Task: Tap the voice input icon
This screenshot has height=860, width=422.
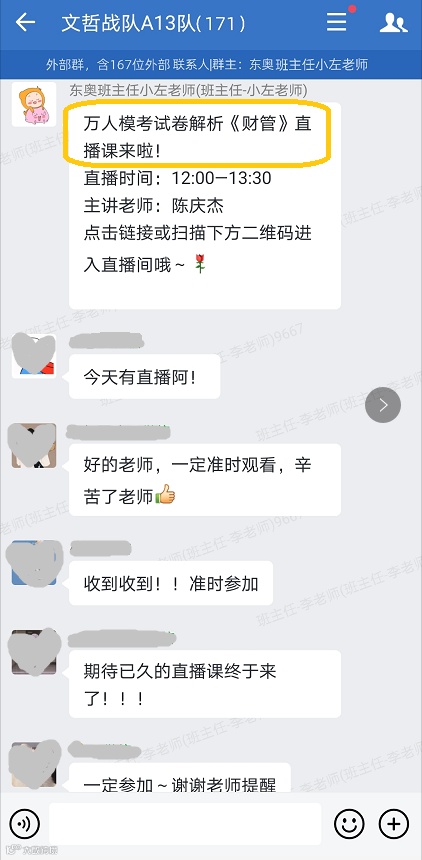Action: (x=25, y=824)
